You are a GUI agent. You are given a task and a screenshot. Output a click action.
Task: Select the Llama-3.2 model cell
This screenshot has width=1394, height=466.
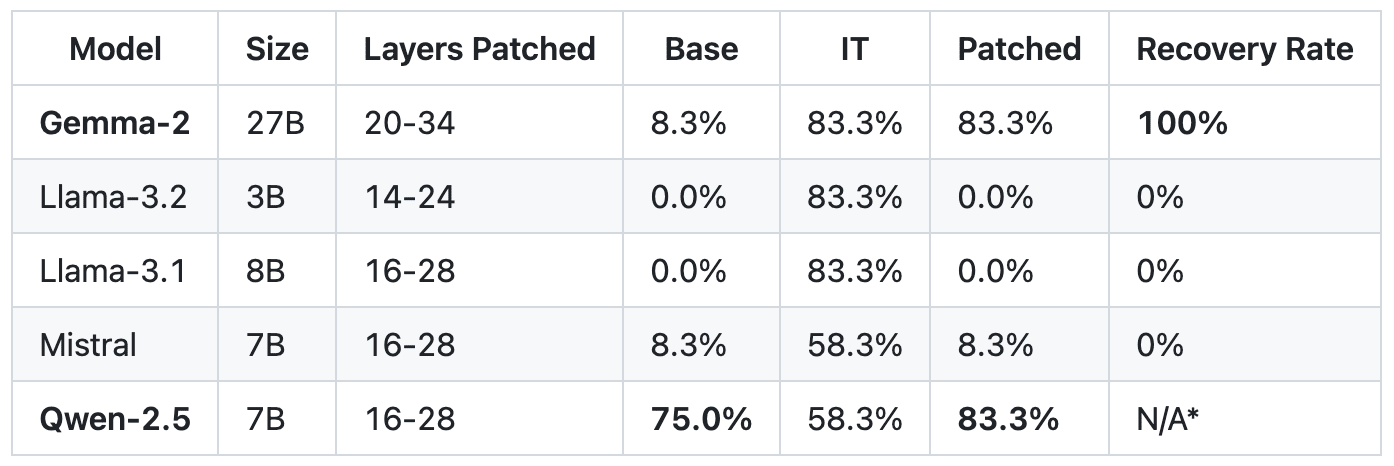113,197
